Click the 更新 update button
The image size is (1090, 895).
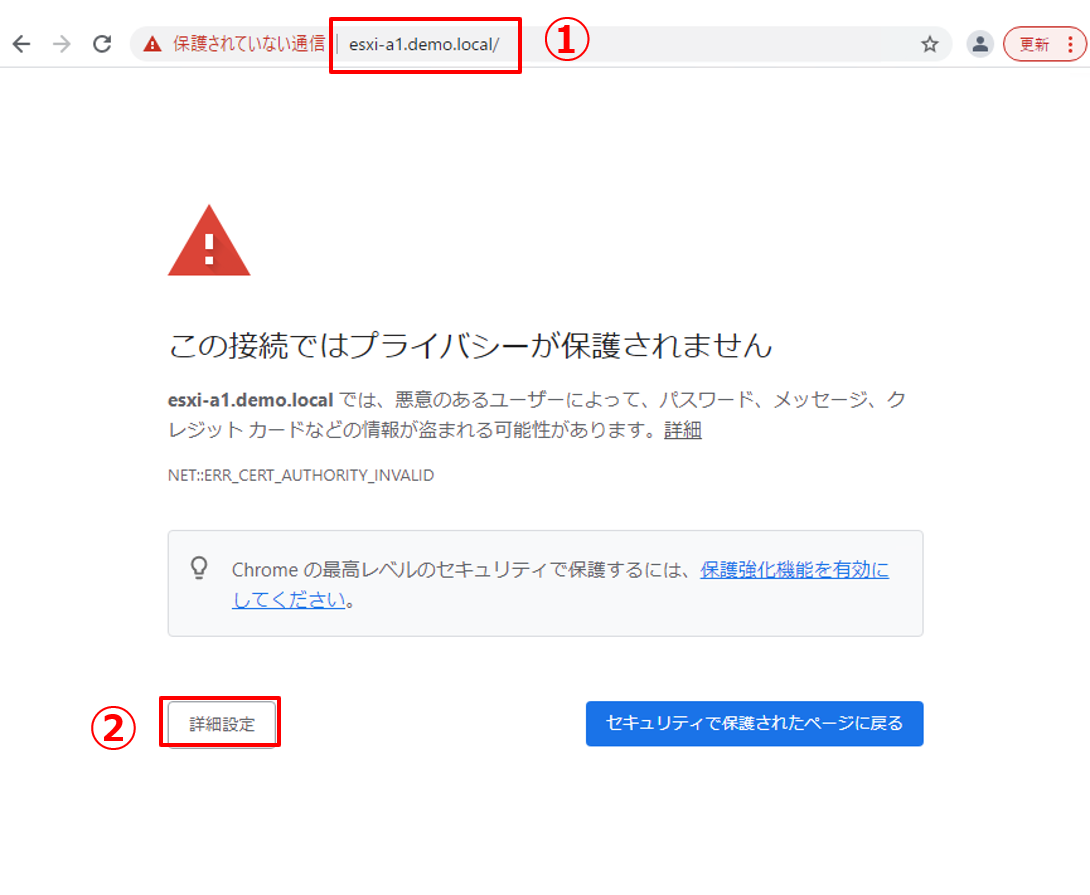1034,45
